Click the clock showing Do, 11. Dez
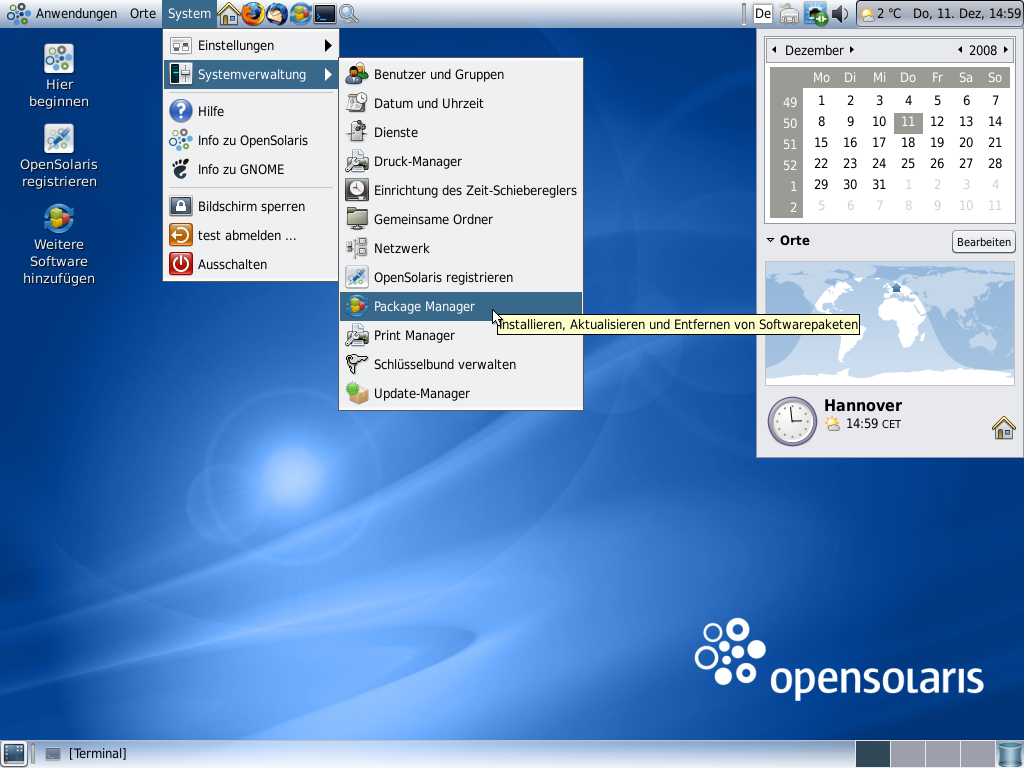Screen dimensions: 1024x768 point(966,14)
